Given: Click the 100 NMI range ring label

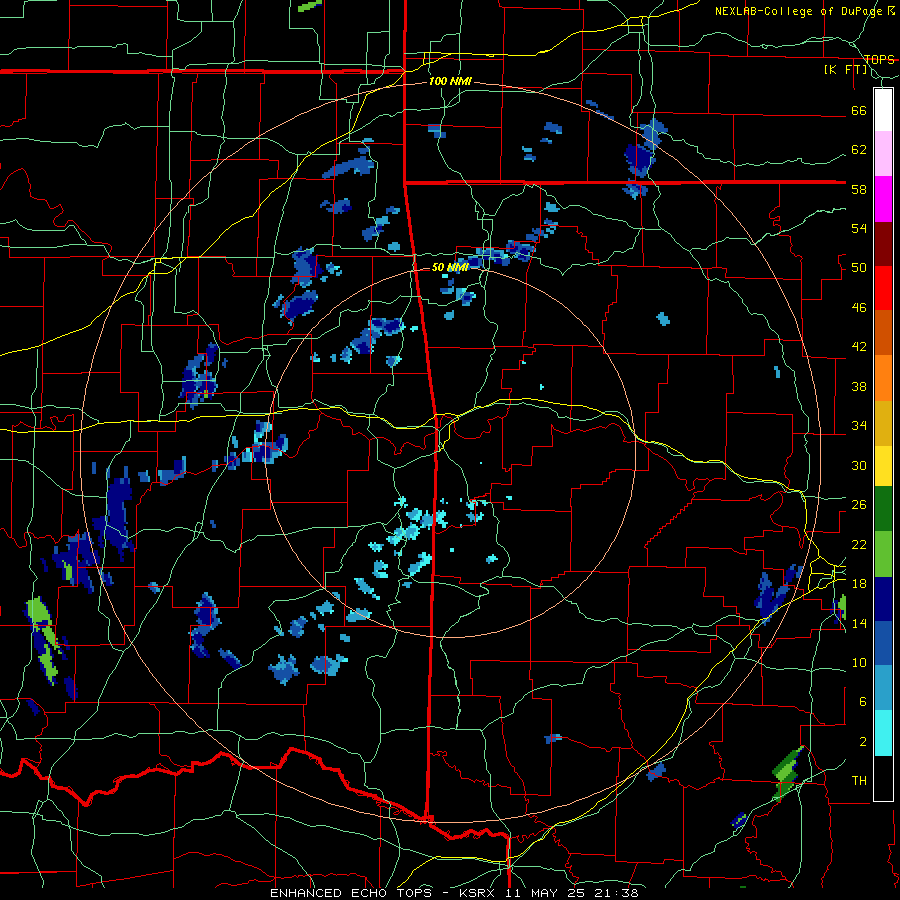Looking at the screenshot, I should point(450,81).
